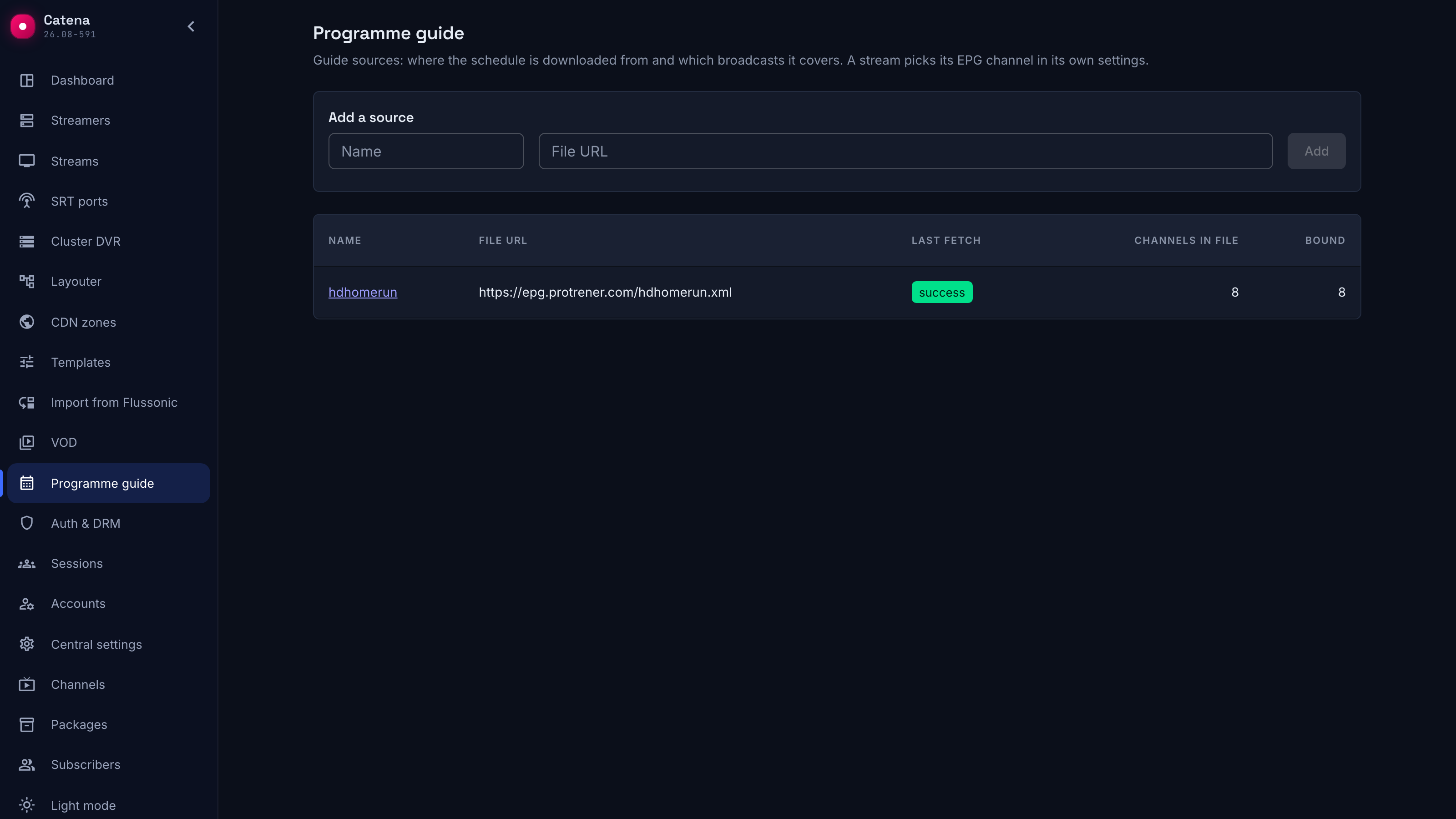Click the File URL column header

click(x=503, y=240)
